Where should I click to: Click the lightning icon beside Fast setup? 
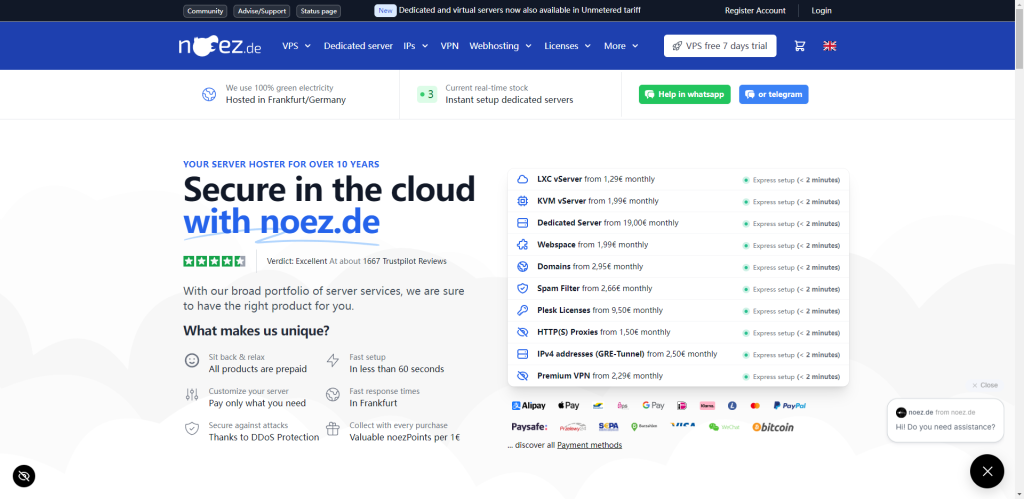click(333, 361)
